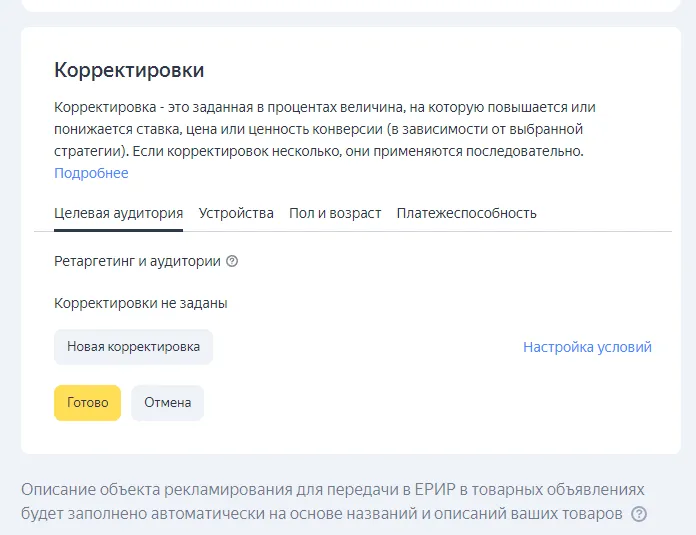The height and width of the screenshot is (535, 696).
Task: Confirm with the Готово button
Action: click(87, 403)
